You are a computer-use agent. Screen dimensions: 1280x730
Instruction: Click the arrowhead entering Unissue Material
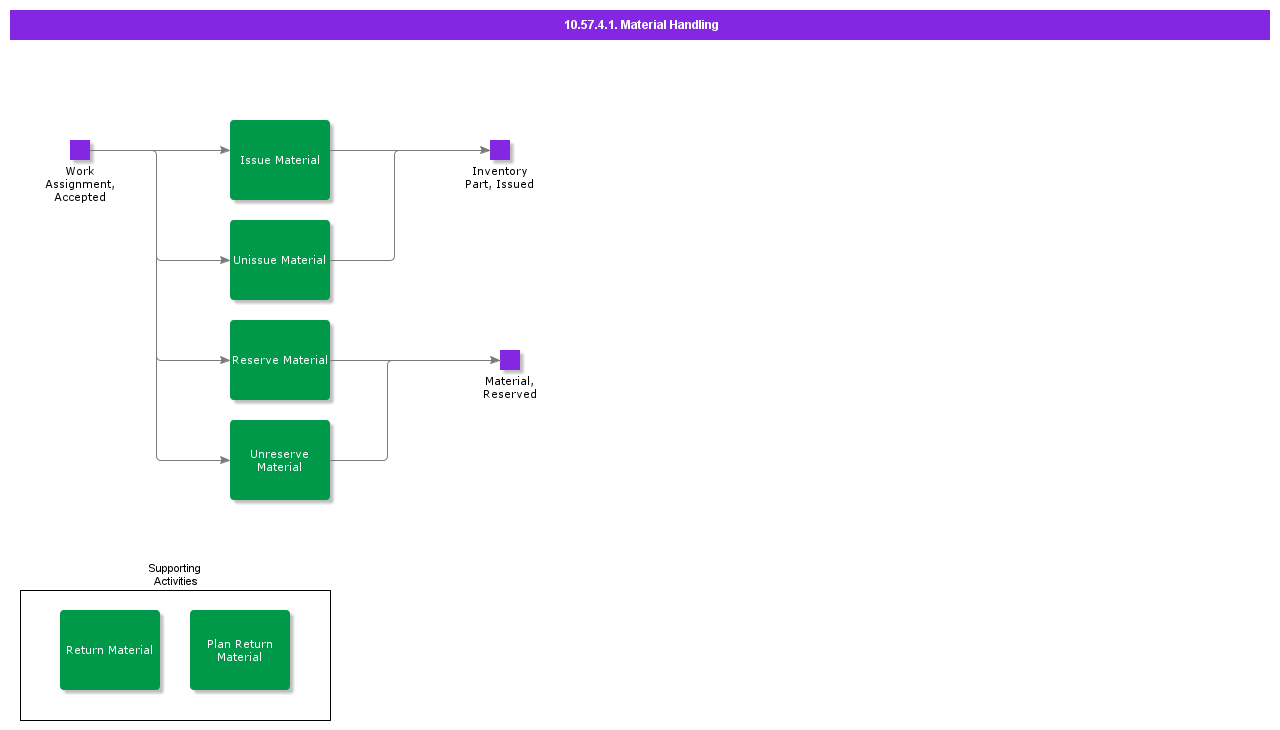coord(225,261)
